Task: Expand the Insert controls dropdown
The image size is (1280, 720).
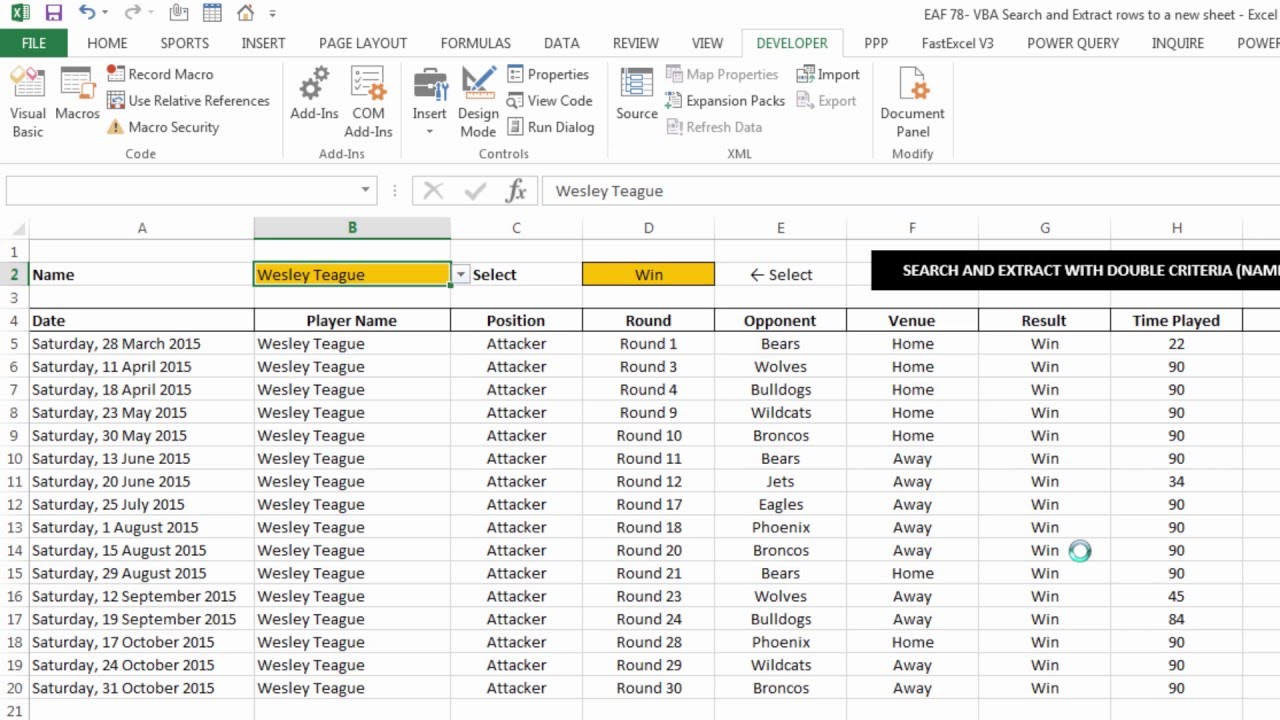Action: pos(429,132)
